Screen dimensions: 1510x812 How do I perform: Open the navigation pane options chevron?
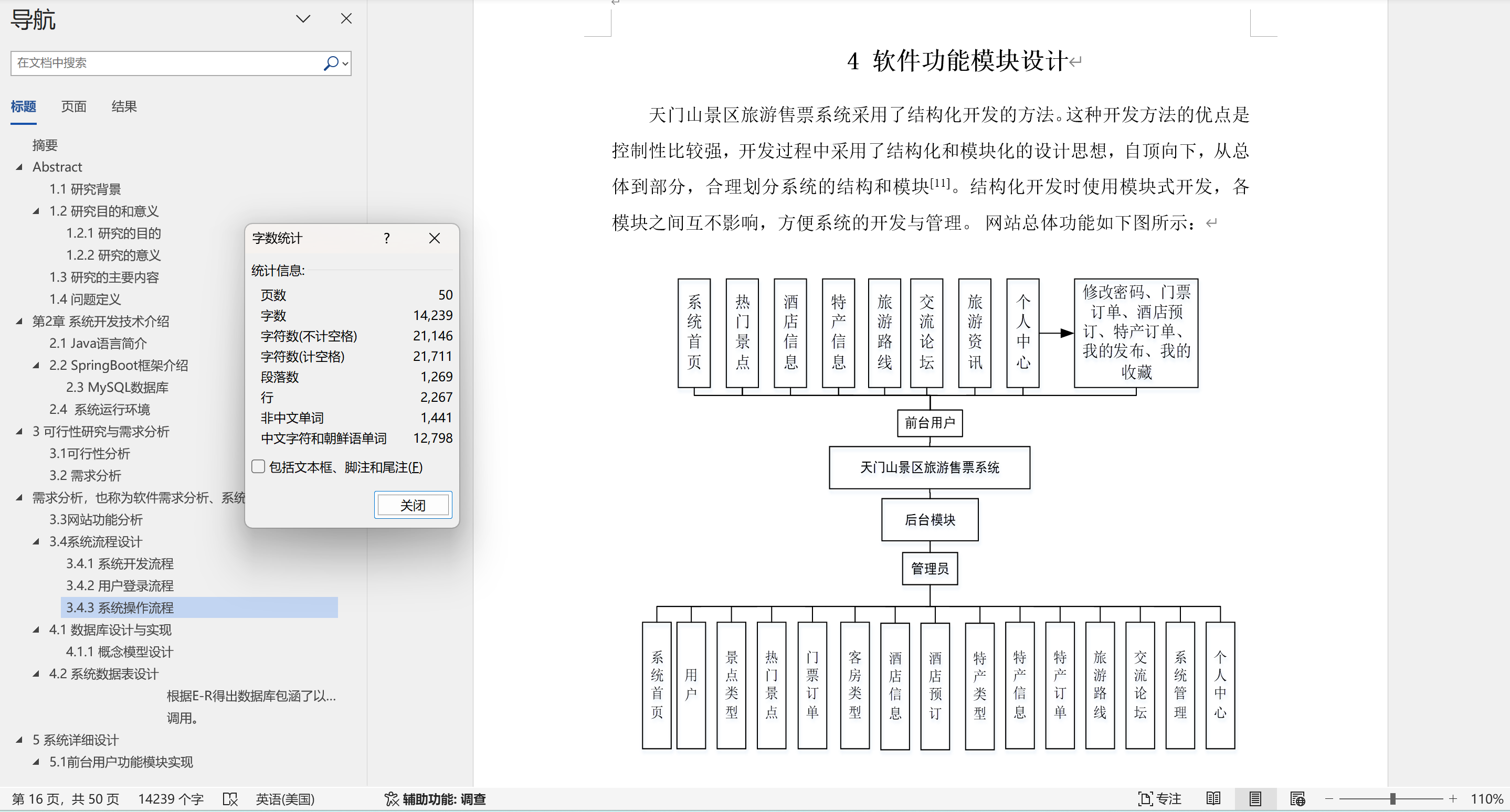(303, 19)
